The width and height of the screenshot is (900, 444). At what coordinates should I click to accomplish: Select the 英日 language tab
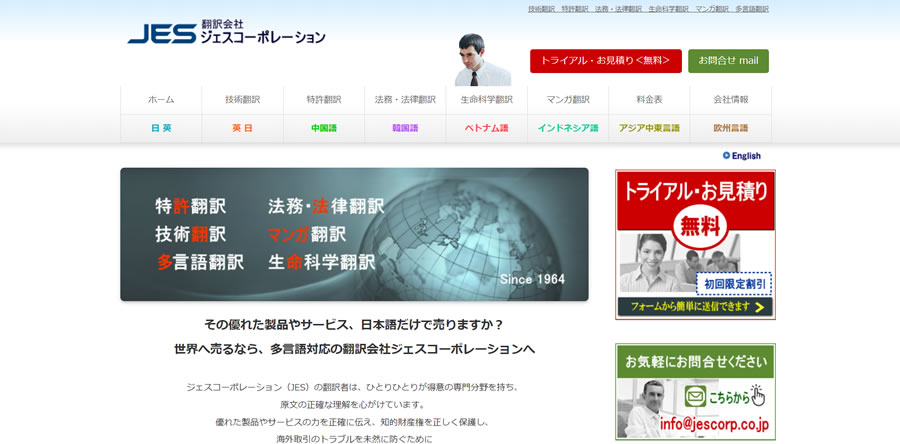click(243, 128)
